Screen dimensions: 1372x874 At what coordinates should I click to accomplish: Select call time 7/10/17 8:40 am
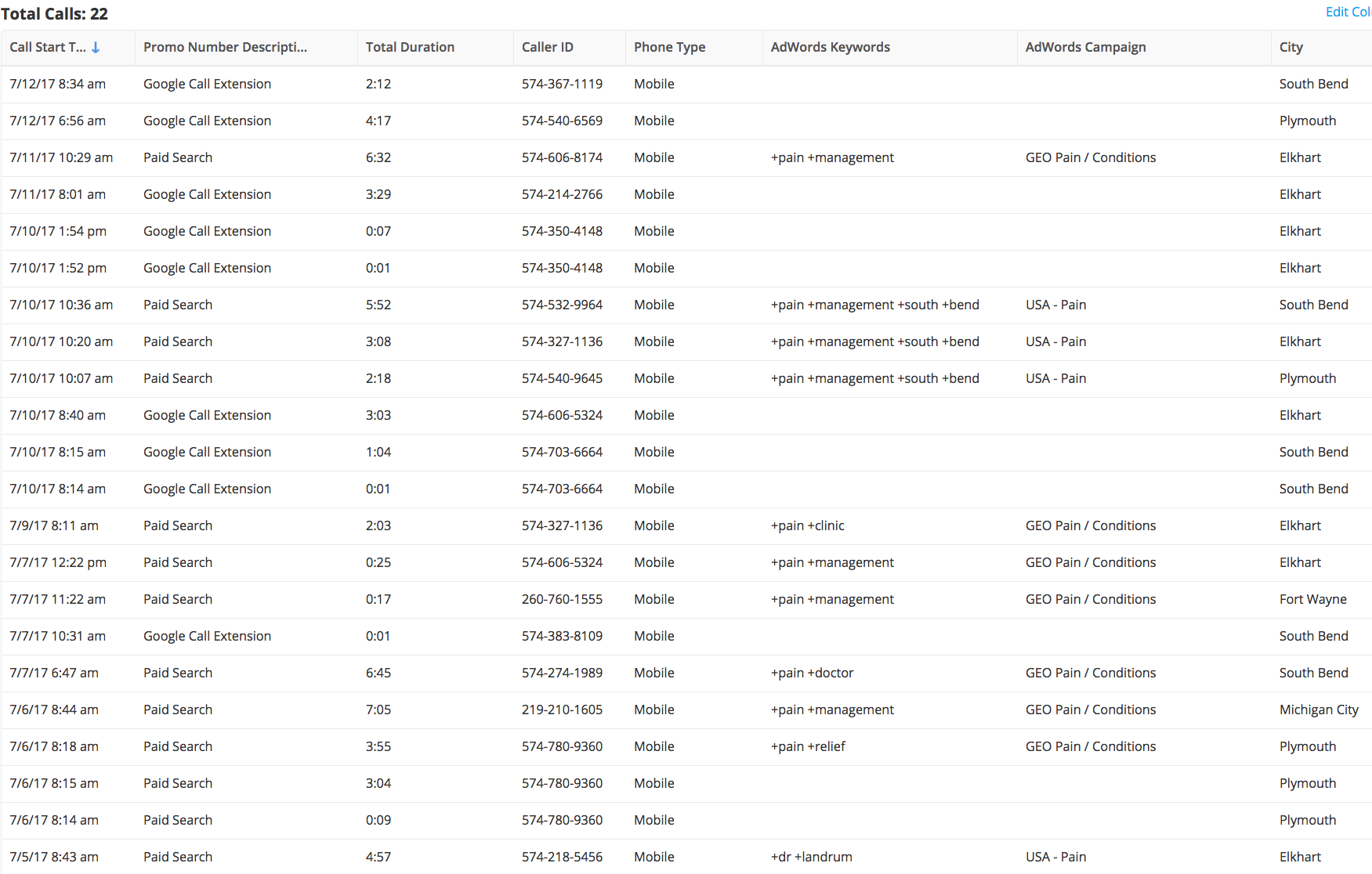57,415
